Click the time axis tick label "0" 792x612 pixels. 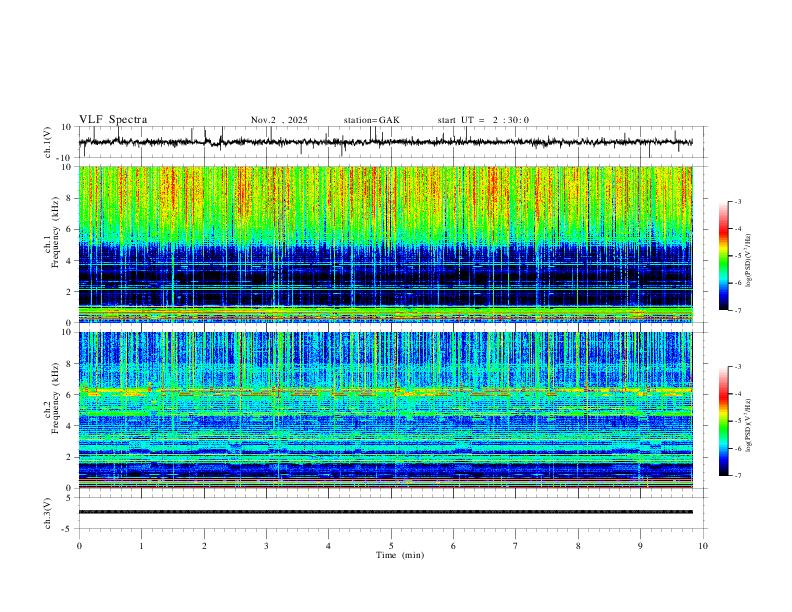(x=79, y=546)
